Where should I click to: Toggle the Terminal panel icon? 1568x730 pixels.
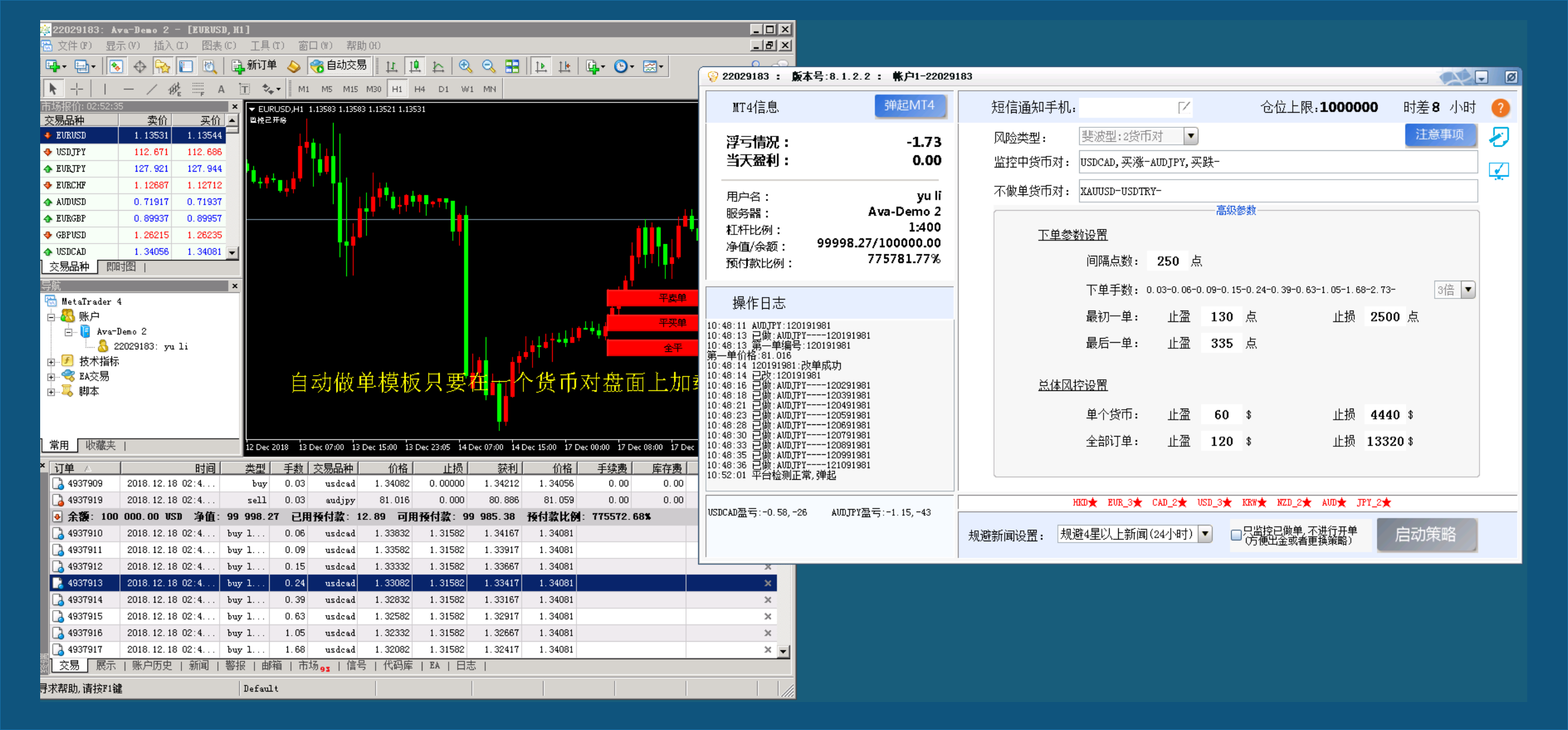click(186, 66)
